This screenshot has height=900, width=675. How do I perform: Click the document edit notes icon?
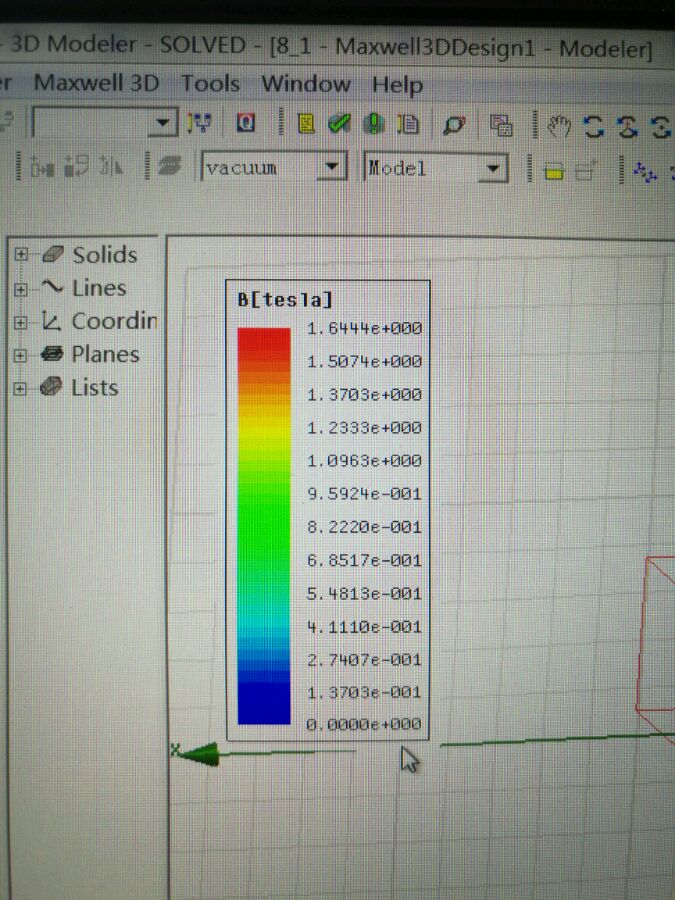coord(408,125)
